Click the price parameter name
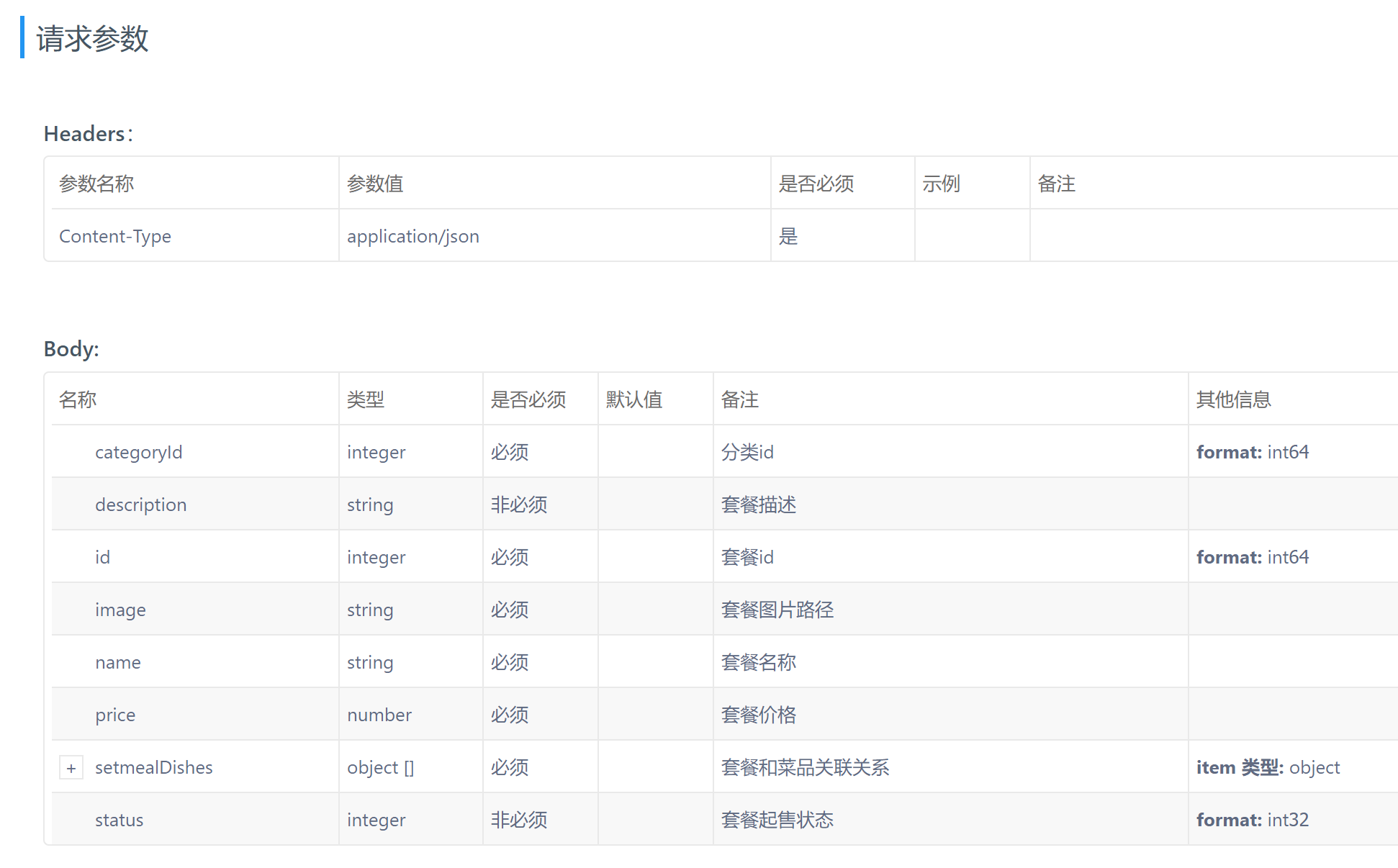The height and width of the screenshot is (868, 1398). pos(115,715)
